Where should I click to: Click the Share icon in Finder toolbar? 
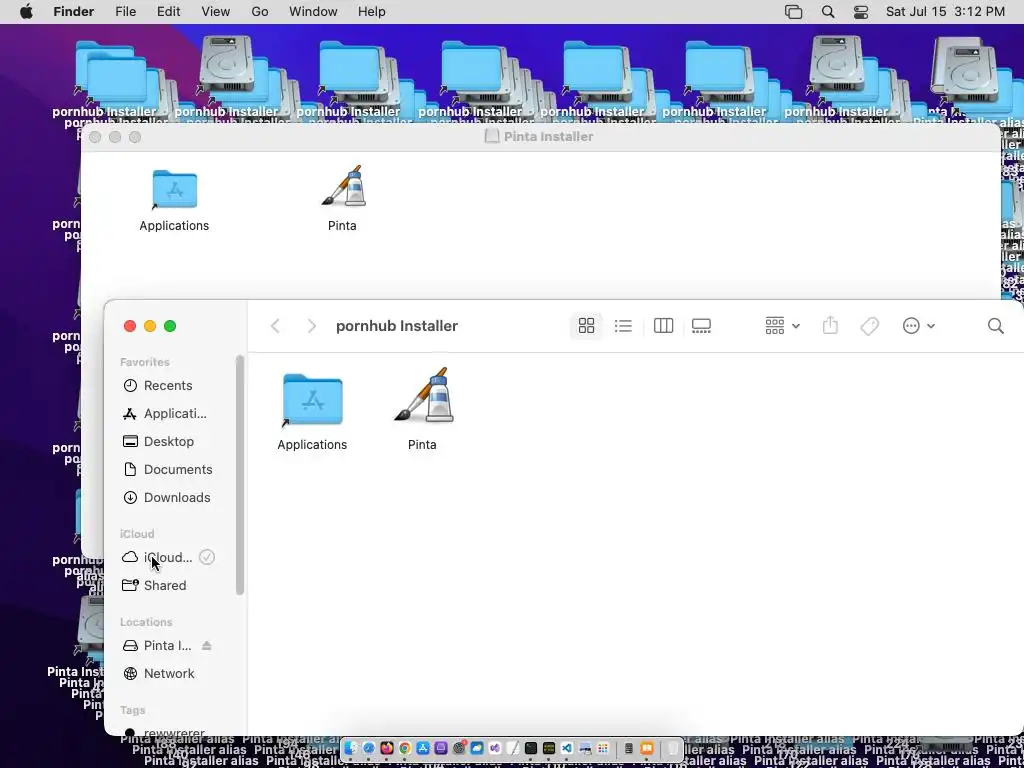[x=830, y=326]
